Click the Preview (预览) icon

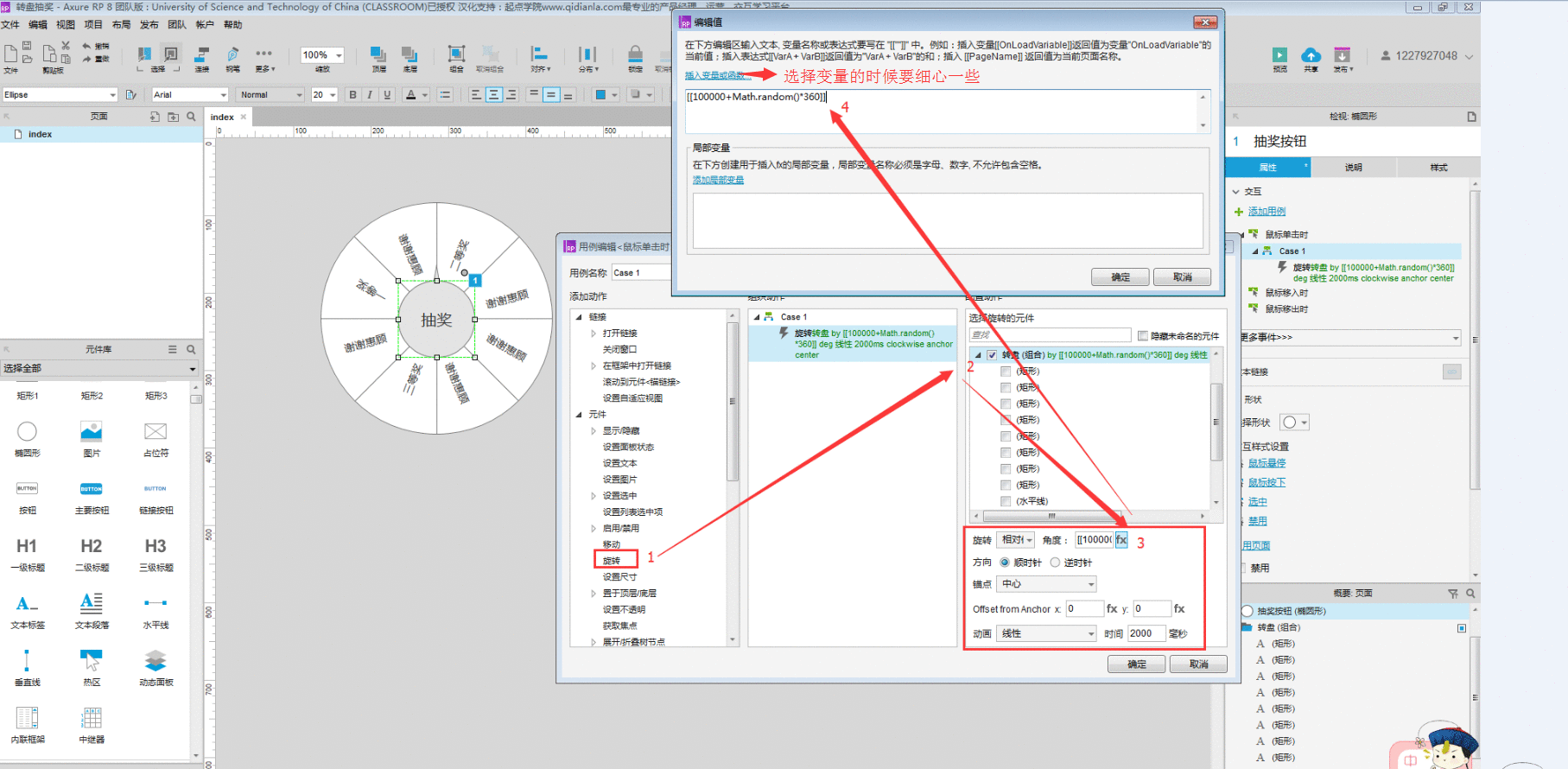1279,55
